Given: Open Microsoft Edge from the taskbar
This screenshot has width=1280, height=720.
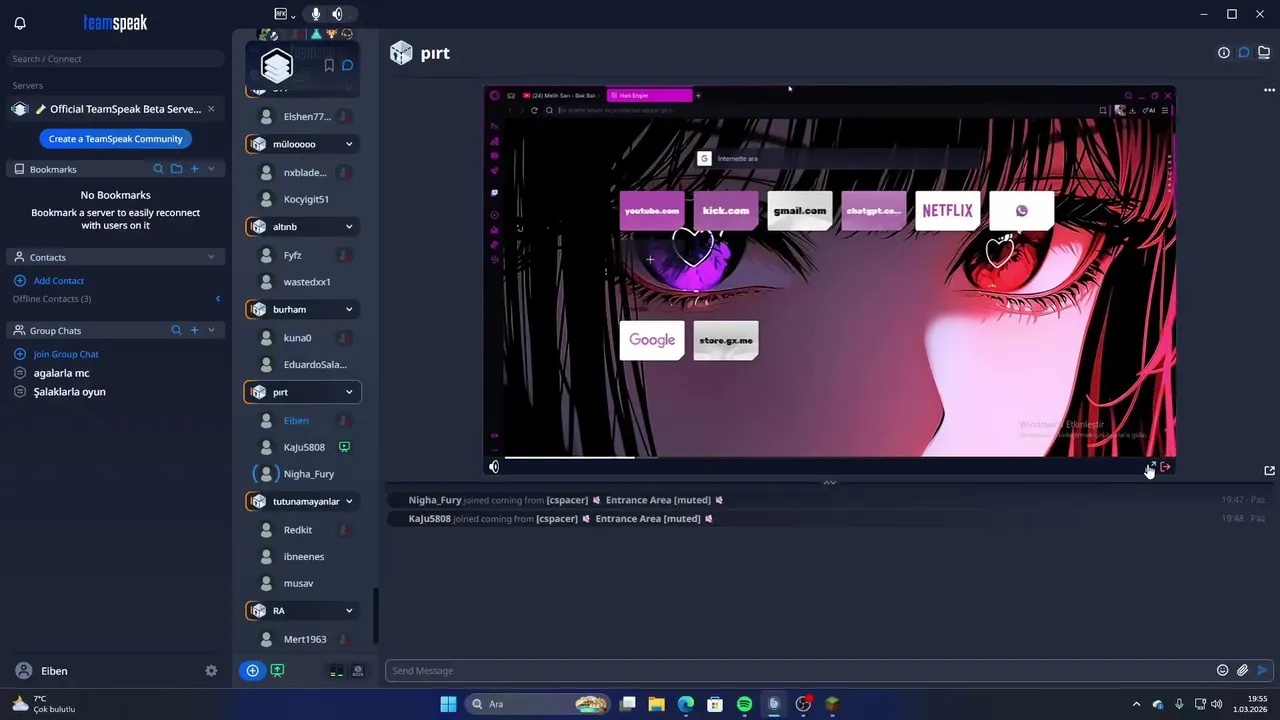Looking at the screenshot, I should 685,704.
